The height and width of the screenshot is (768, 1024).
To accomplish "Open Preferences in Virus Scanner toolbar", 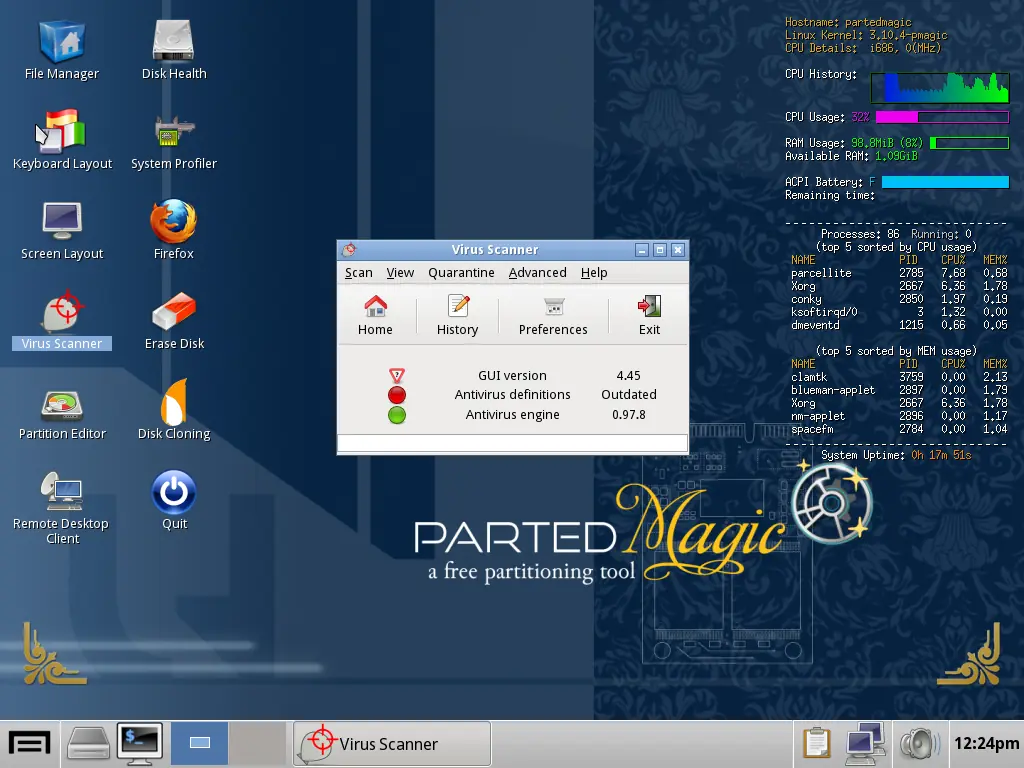I will click(553, 315).
